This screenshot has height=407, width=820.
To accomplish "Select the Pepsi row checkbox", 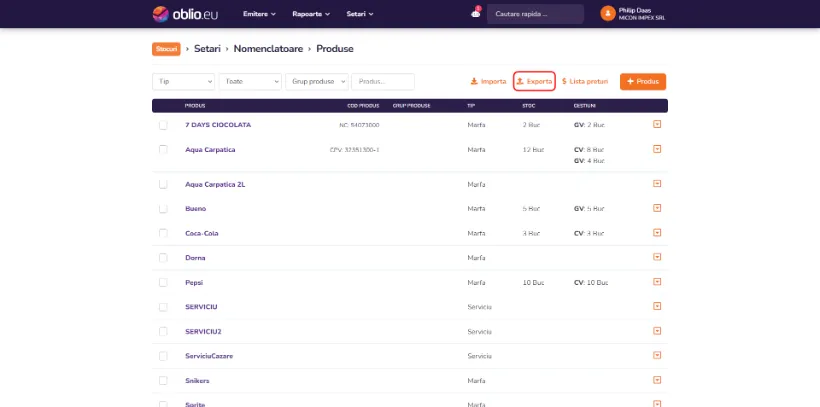I will [x=163, y=282].
